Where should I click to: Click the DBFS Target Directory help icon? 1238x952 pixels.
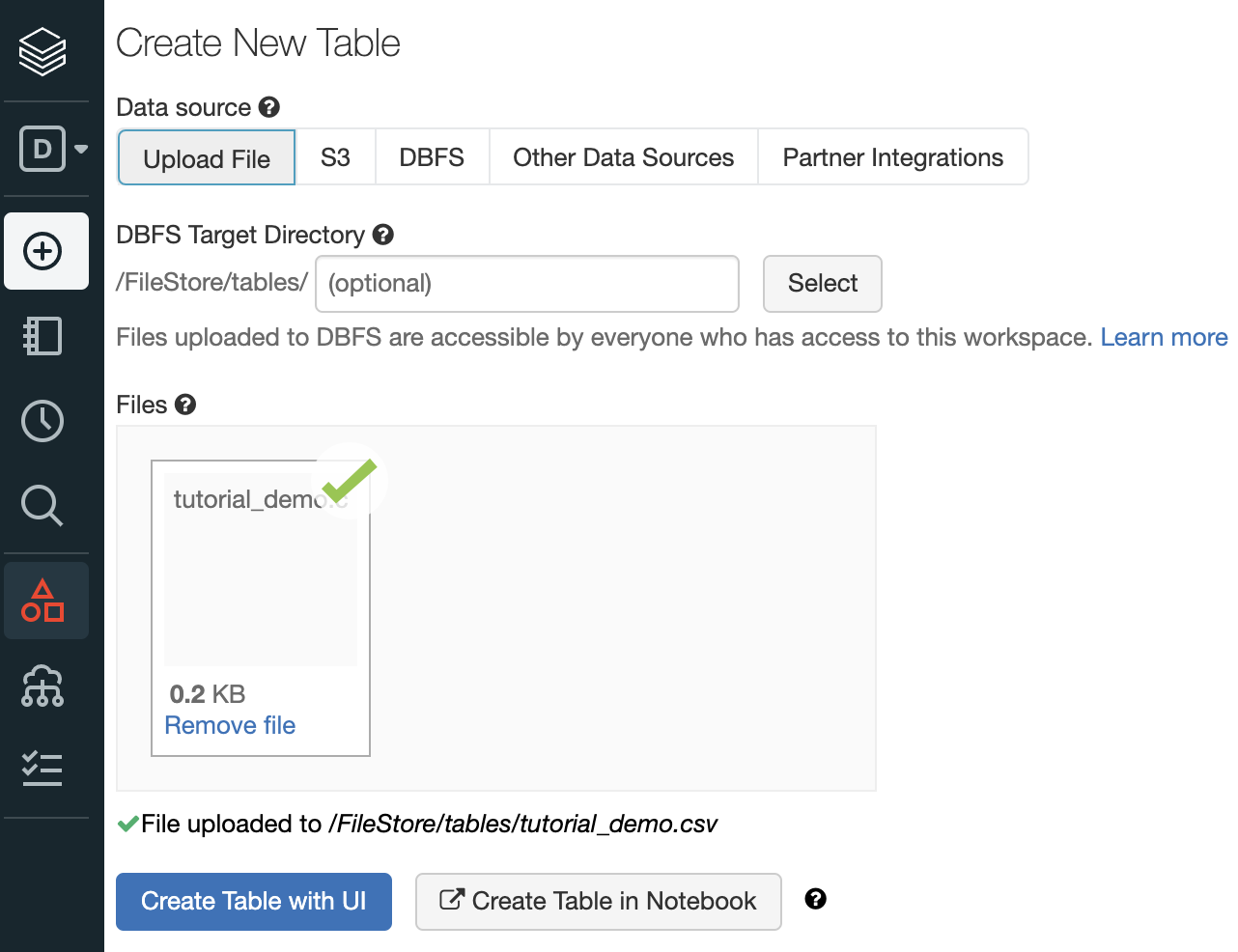(x=383, y=235)
